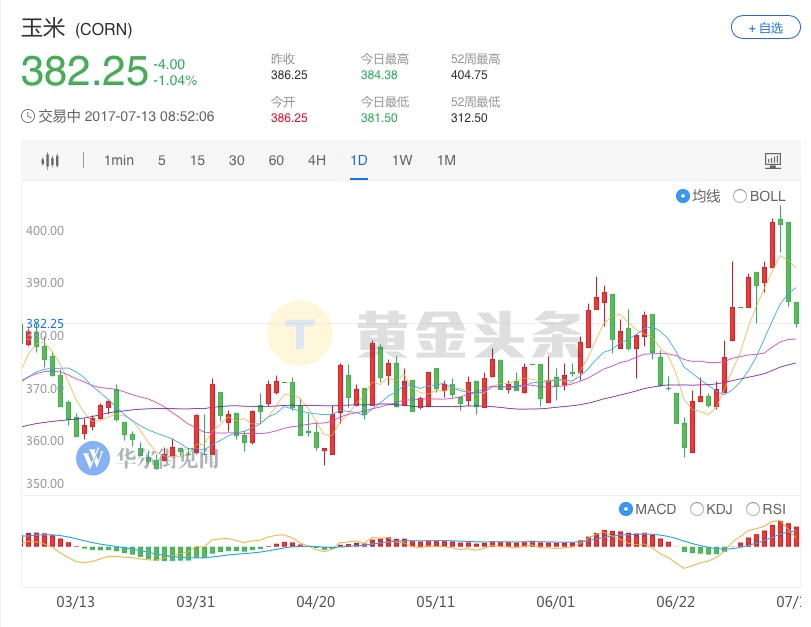
Task: Click the 黄金头条 circular T logo watermark
Action: click(x=299, y=330)
